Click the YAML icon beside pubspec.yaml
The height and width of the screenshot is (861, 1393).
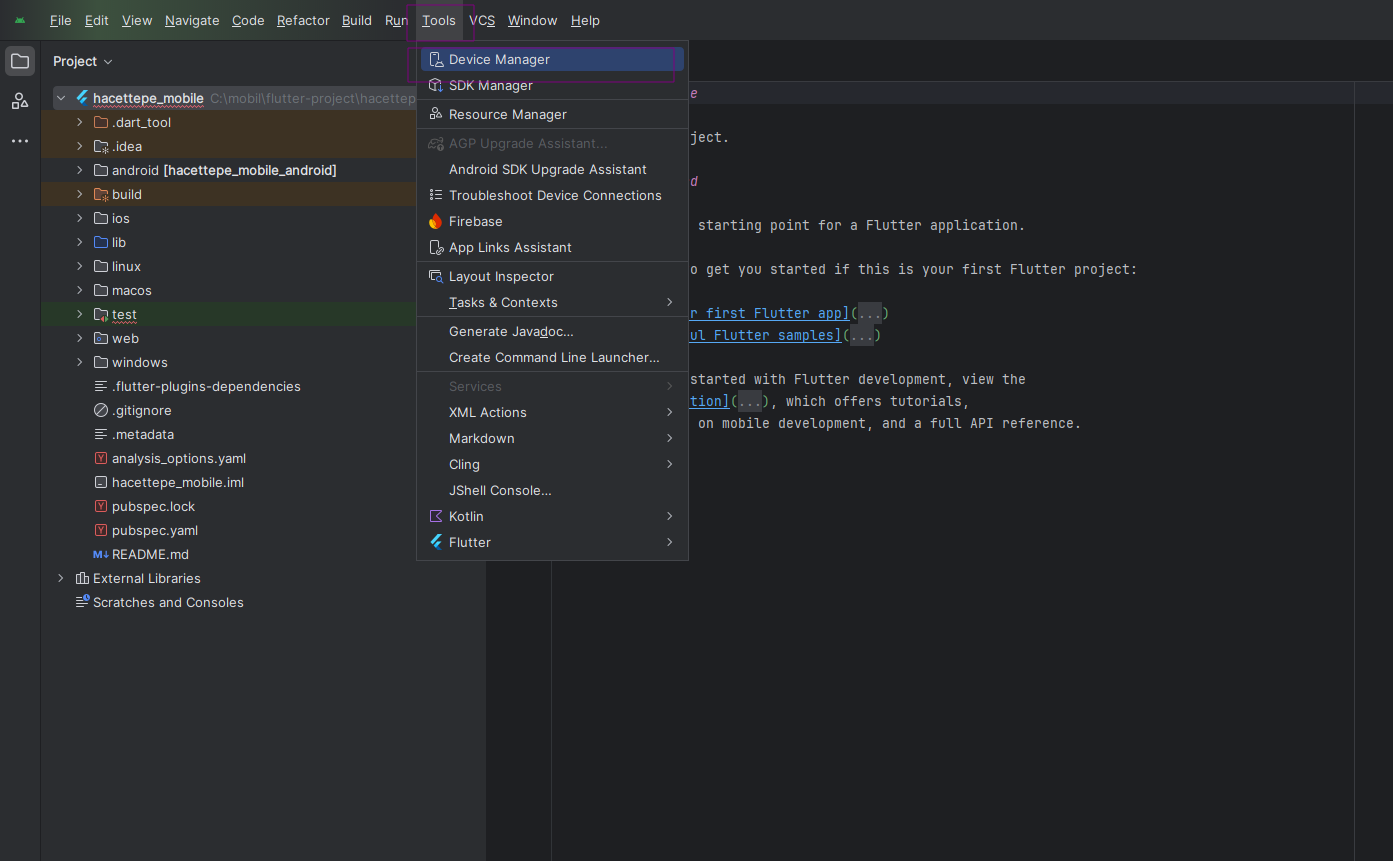coord(99,530)
